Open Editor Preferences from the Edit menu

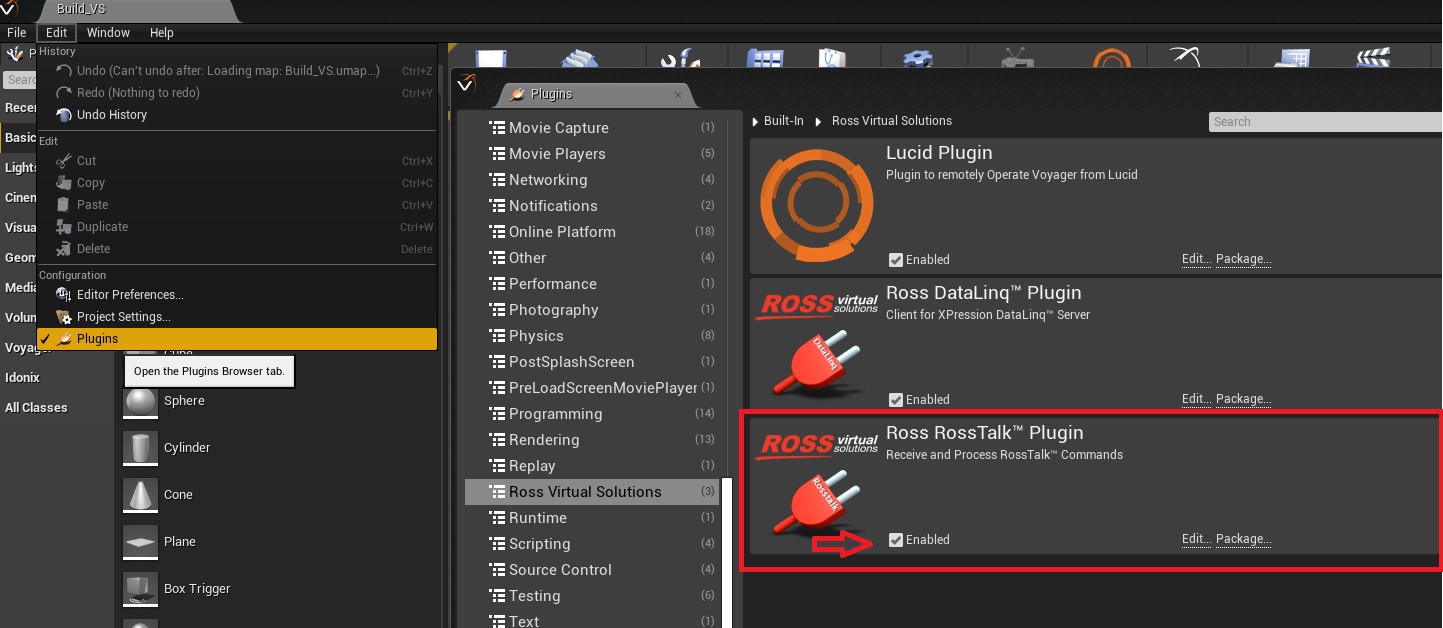point(237,295)
